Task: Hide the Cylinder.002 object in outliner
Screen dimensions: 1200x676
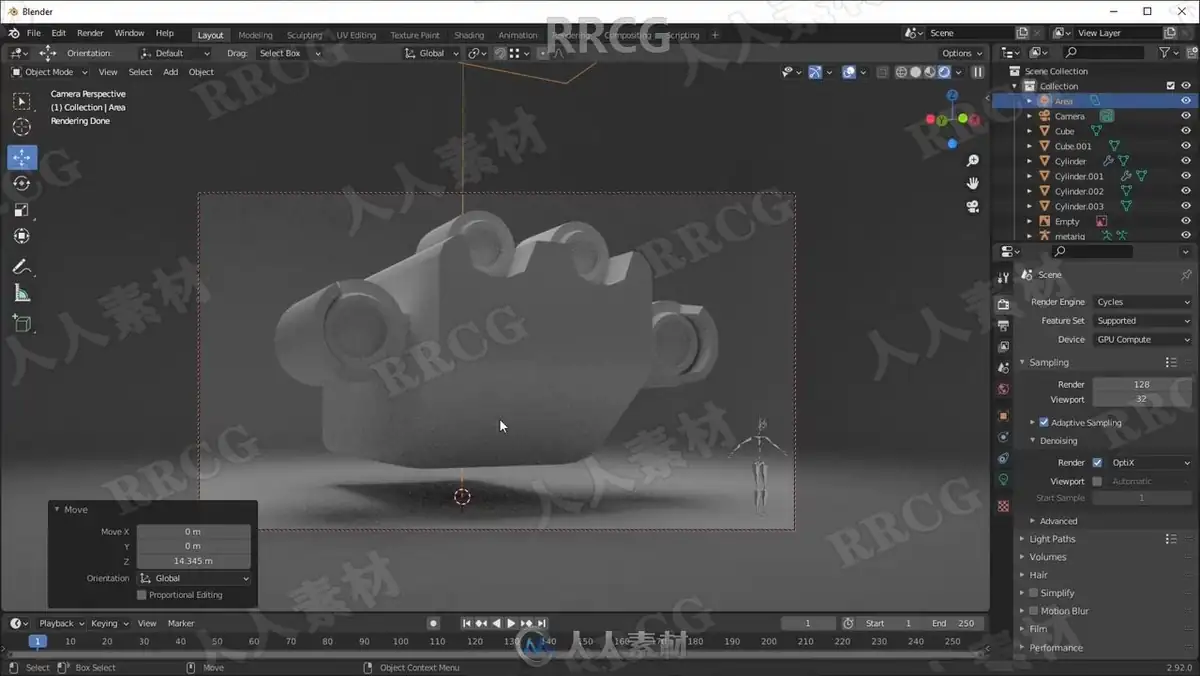Action: click(x=1186, y=191)
